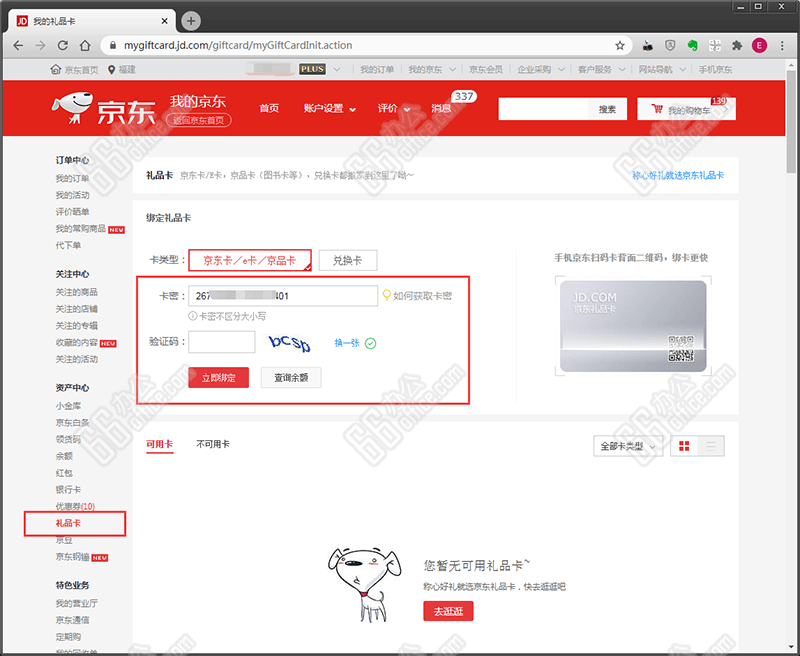800x656 pixels.
Task: Close the 我的礼品卡 tab
Action: click(x=164, y=21)
